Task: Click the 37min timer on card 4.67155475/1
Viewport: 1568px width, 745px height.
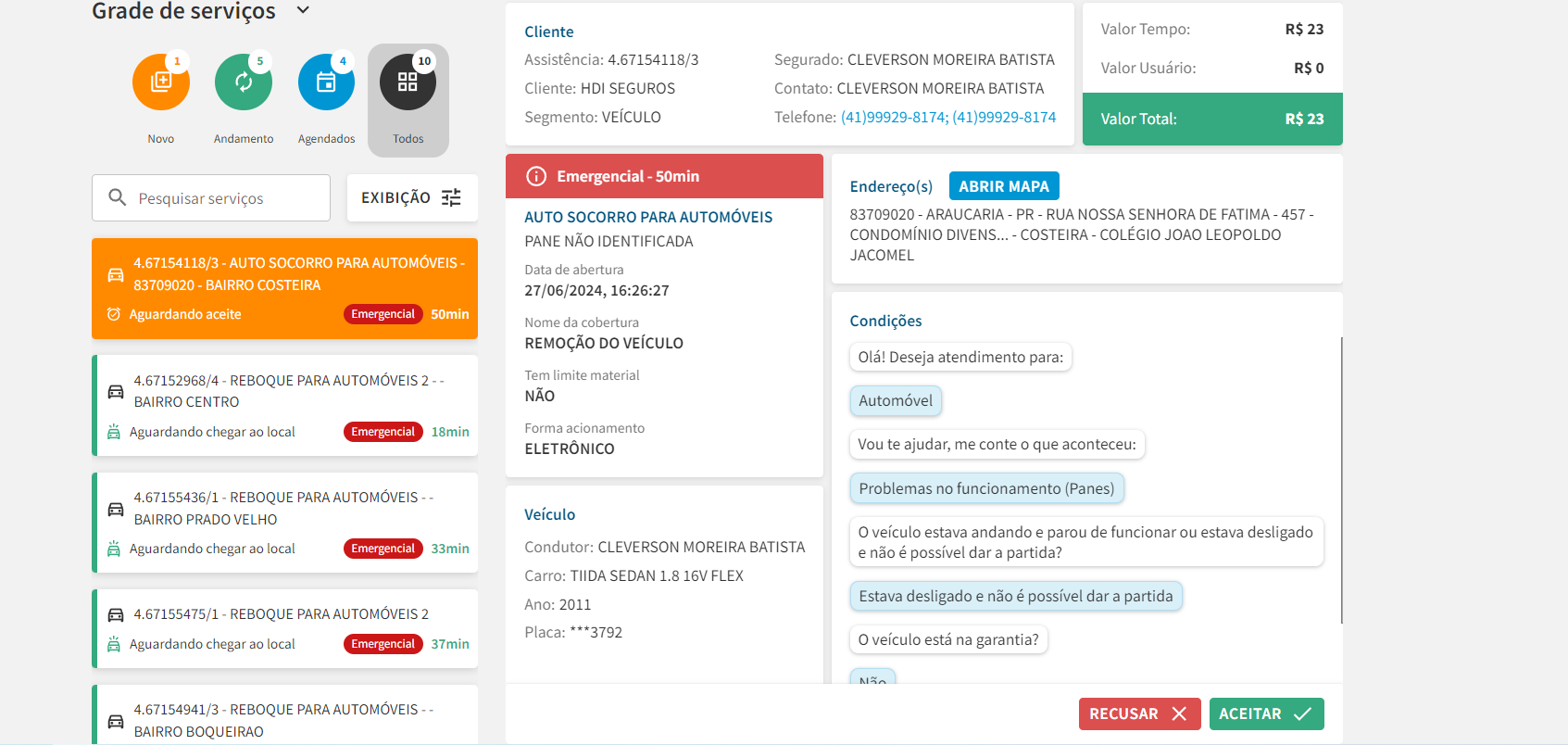Action: tap(450, 644)
